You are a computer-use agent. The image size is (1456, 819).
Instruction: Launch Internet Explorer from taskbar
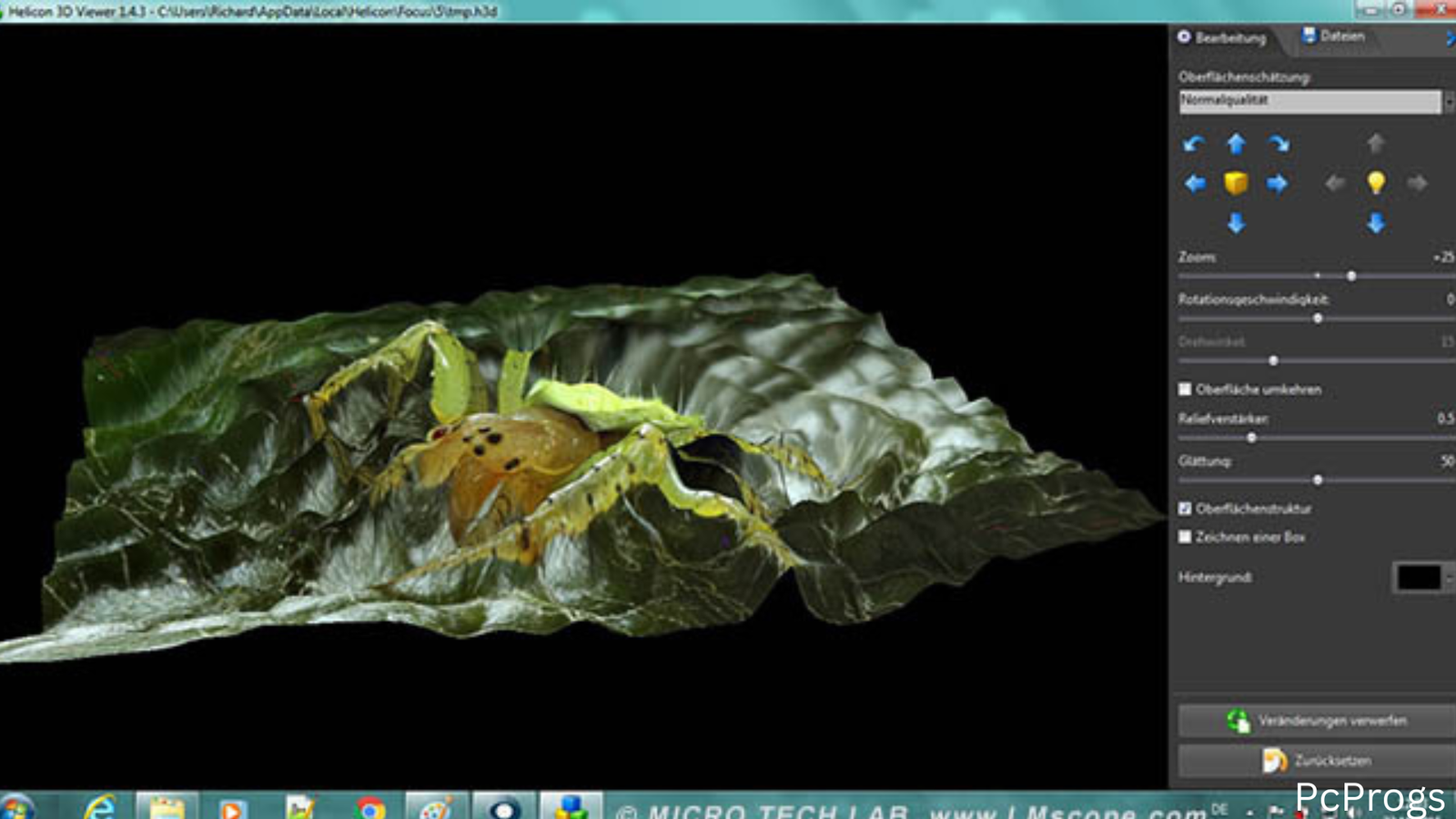(100, 806)
